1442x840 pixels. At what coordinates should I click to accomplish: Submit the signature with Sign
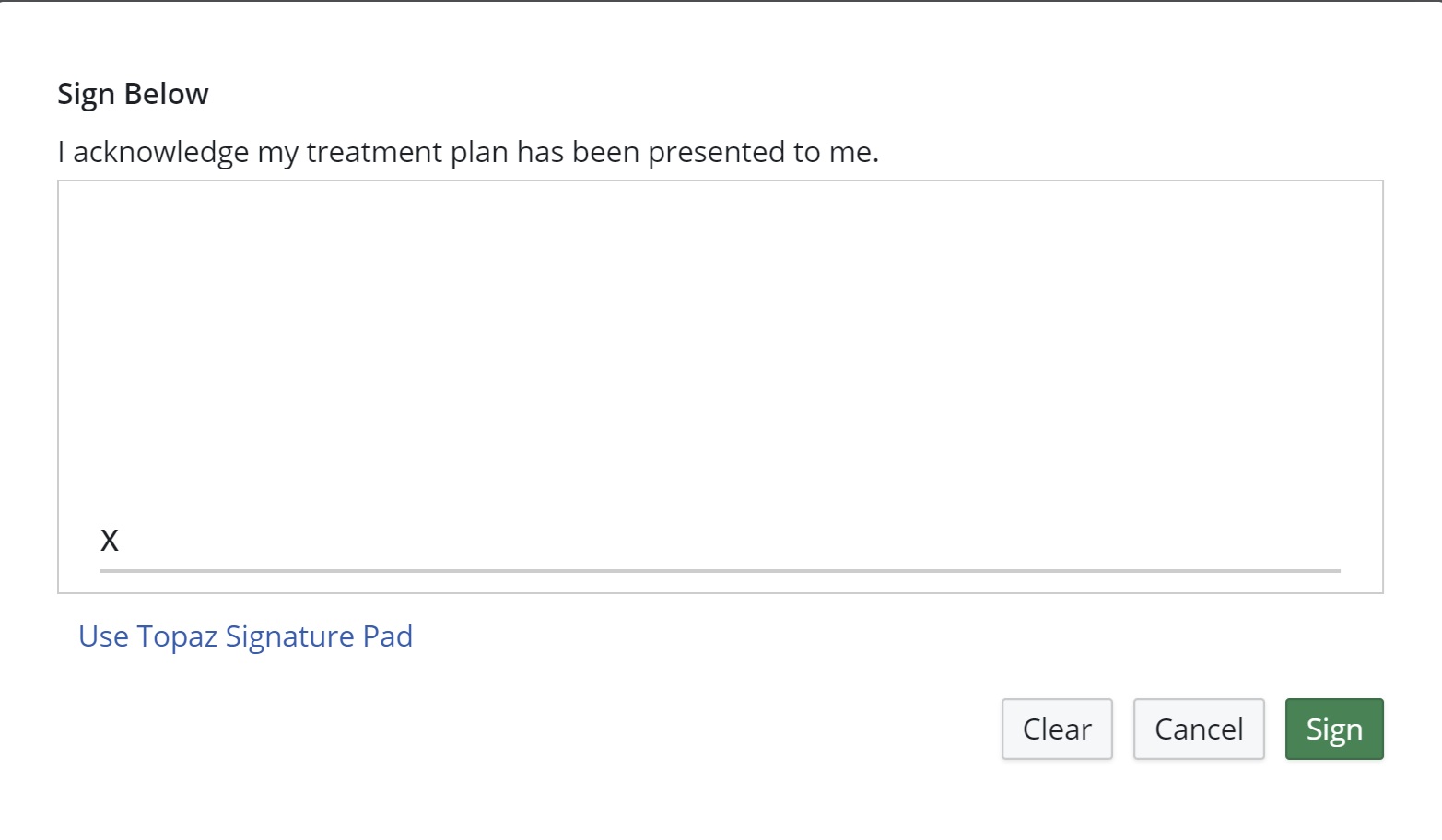(x=1333, y=729)
